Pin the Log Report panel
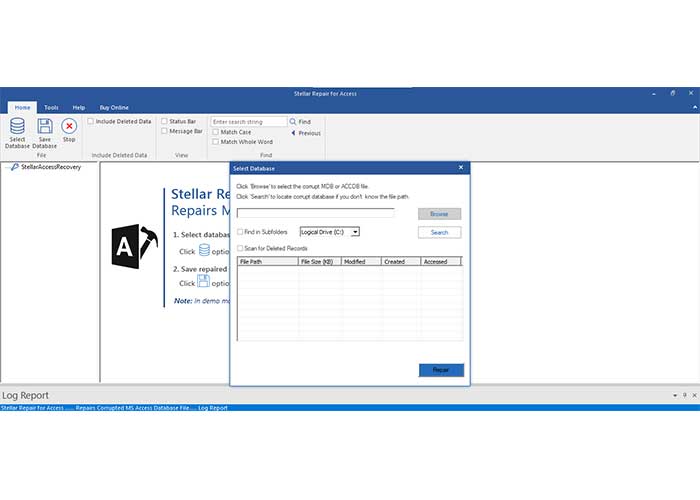The height and width of the screenshot is (500, 700). tap(685, 395)
